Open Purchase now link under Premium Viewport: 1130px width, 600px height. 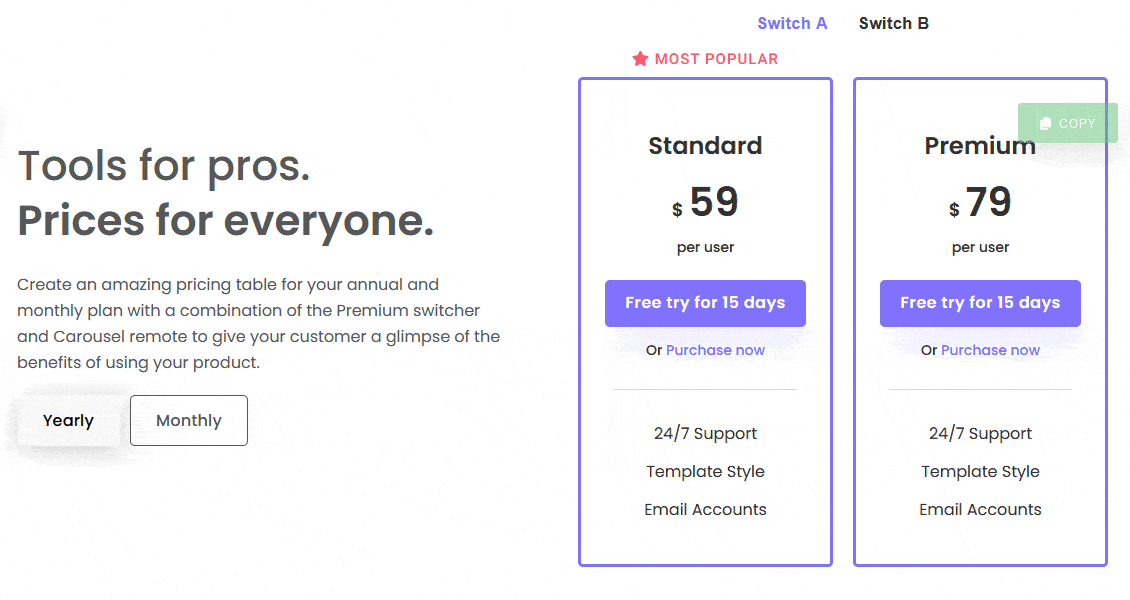click(990, 350)
